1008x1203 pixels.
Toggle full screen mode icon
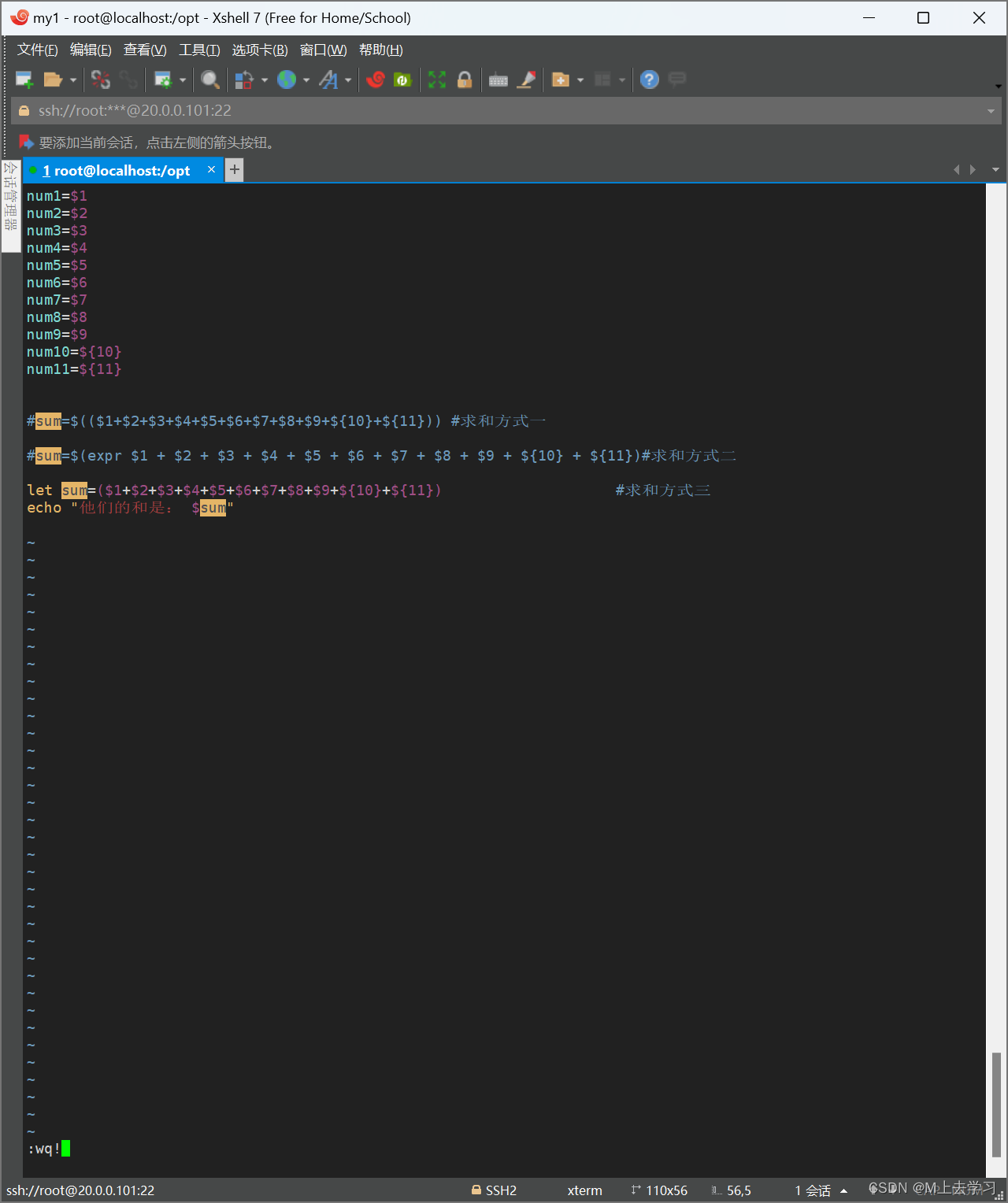point(437,80)
